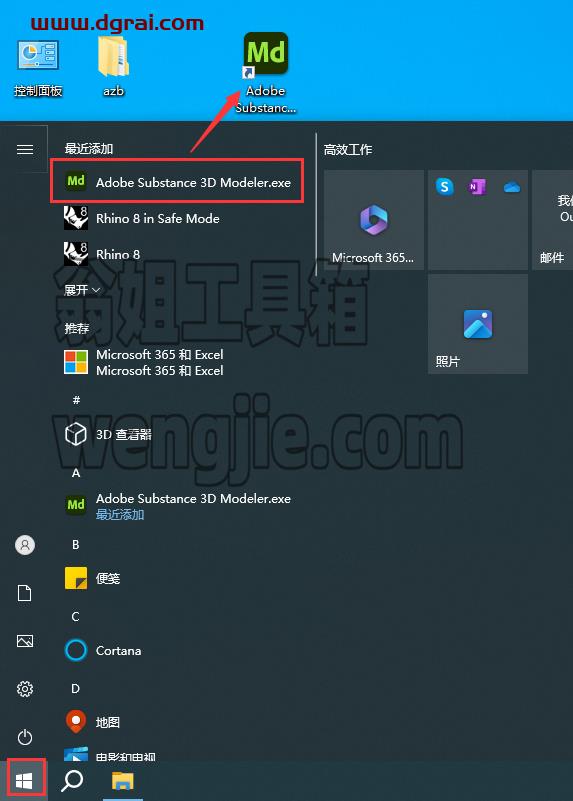Click the Power button in Start sidebar

25,737
